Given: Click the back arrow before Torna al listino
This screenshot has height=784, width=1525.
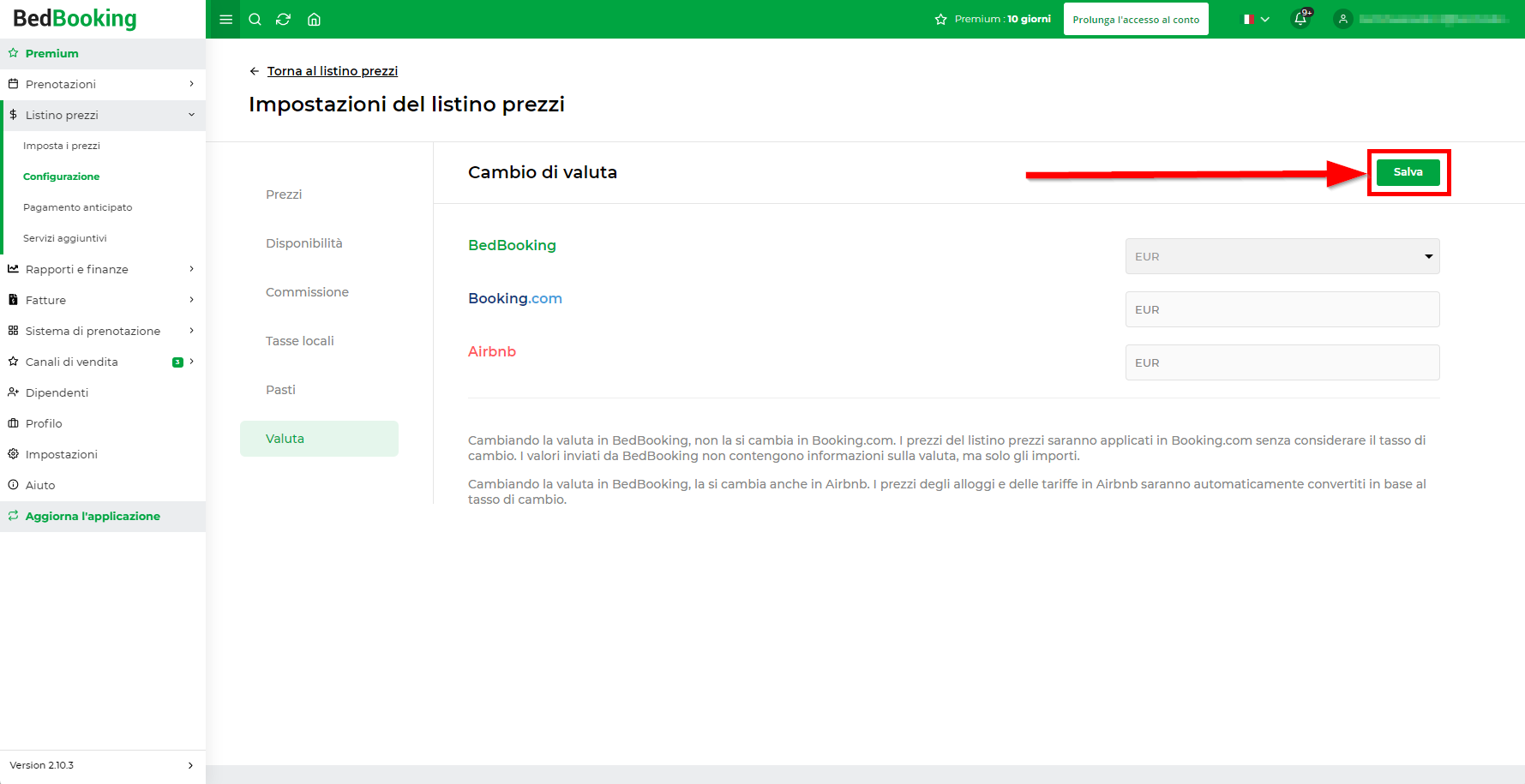Looking at the screenshot, I should pyautogui.click(x=255, y=71).
